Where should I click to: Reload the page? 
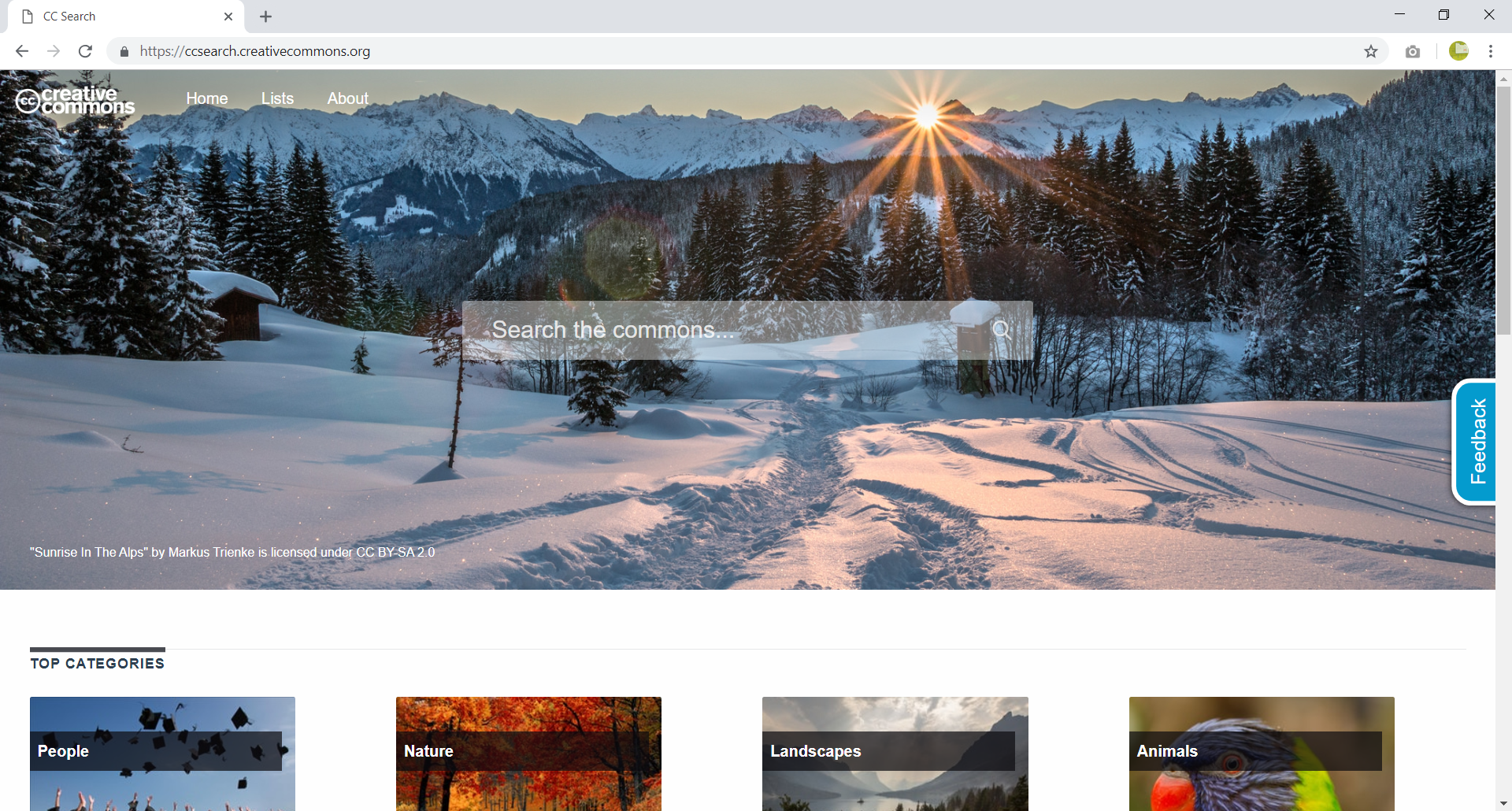(85, 51)
